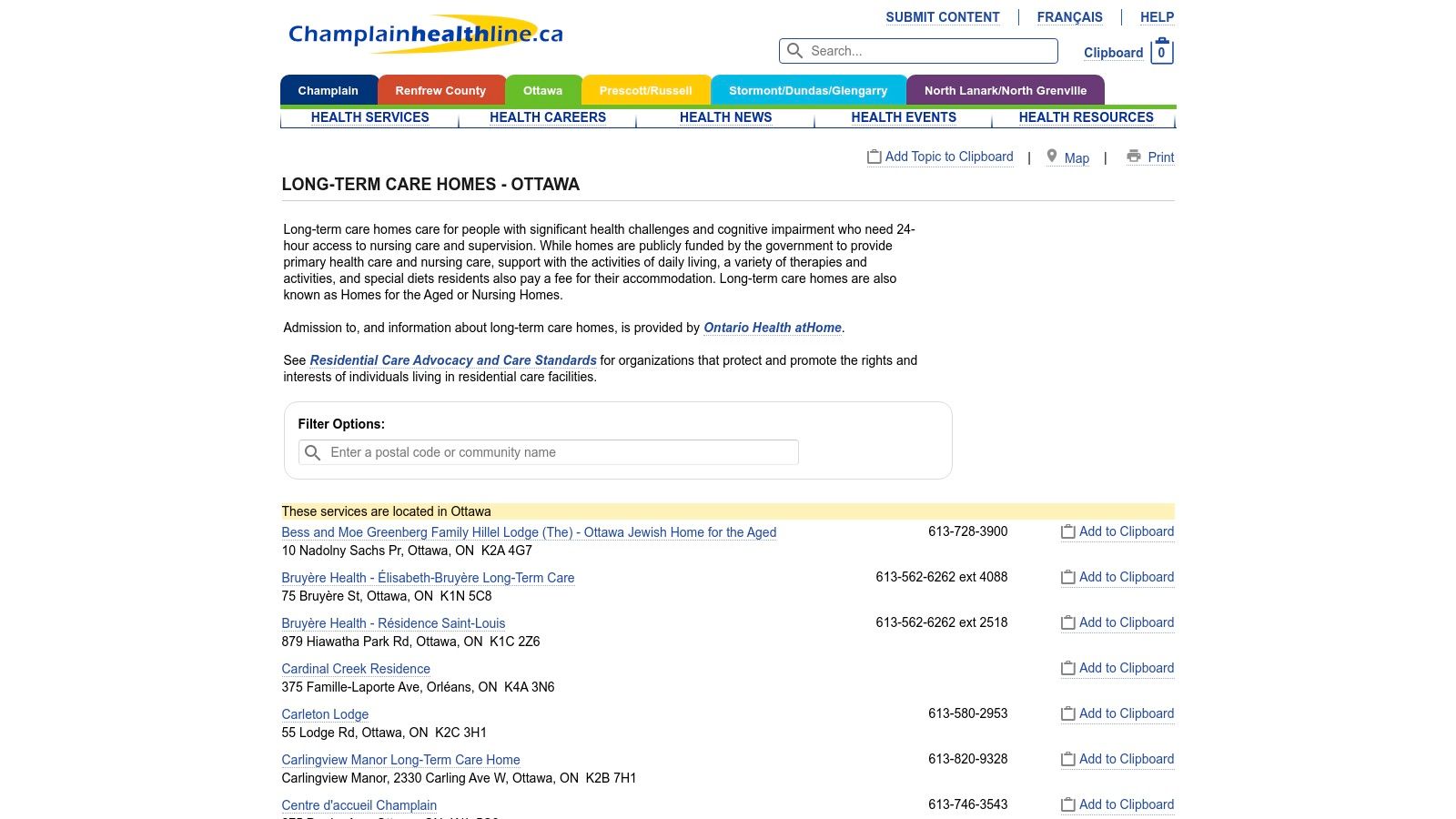Image resolution: width=1456 pixels, height=819 pixels.
Task: Switch to the Champlain region tab
Action: point(329,90)
